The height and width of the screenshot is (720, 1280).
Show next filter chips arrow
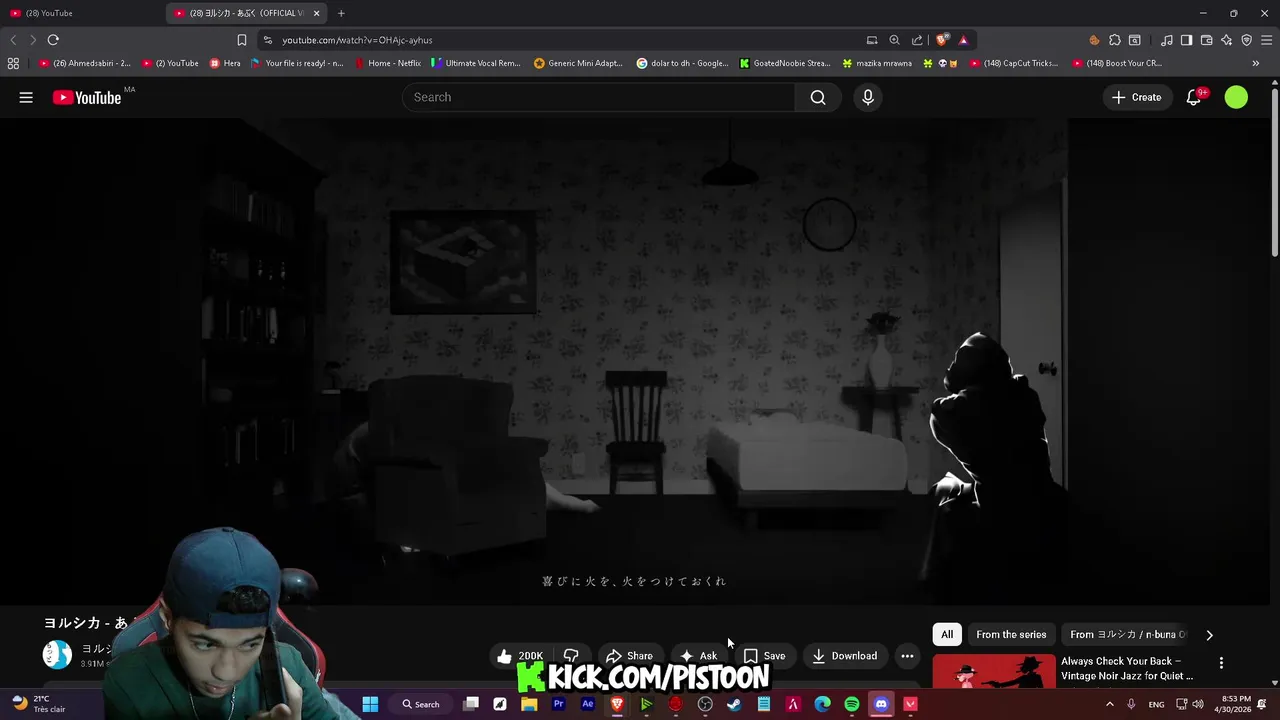coord(1209,635)
